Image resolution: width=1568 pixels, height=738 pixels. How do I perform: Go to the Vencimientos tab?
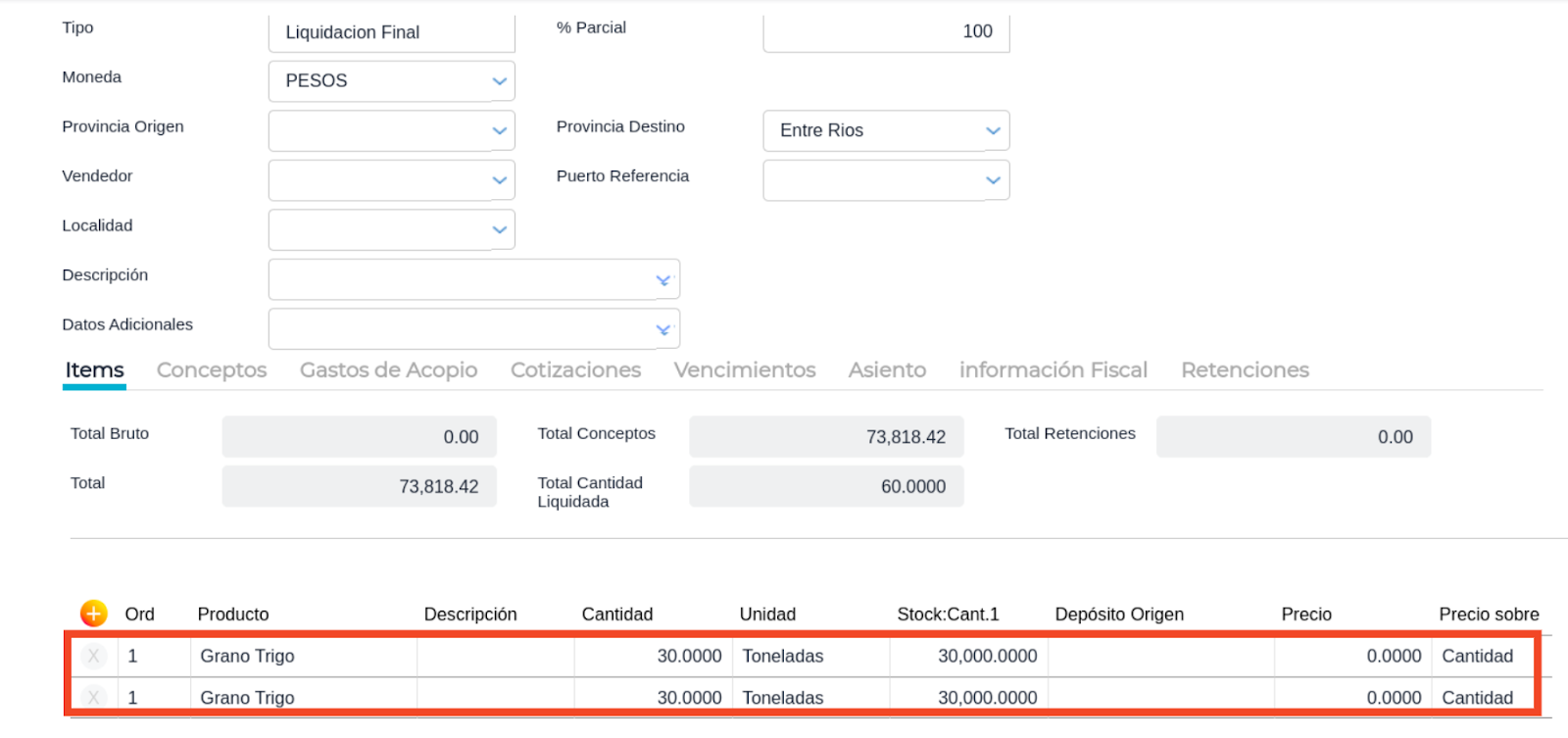(745, 370)
